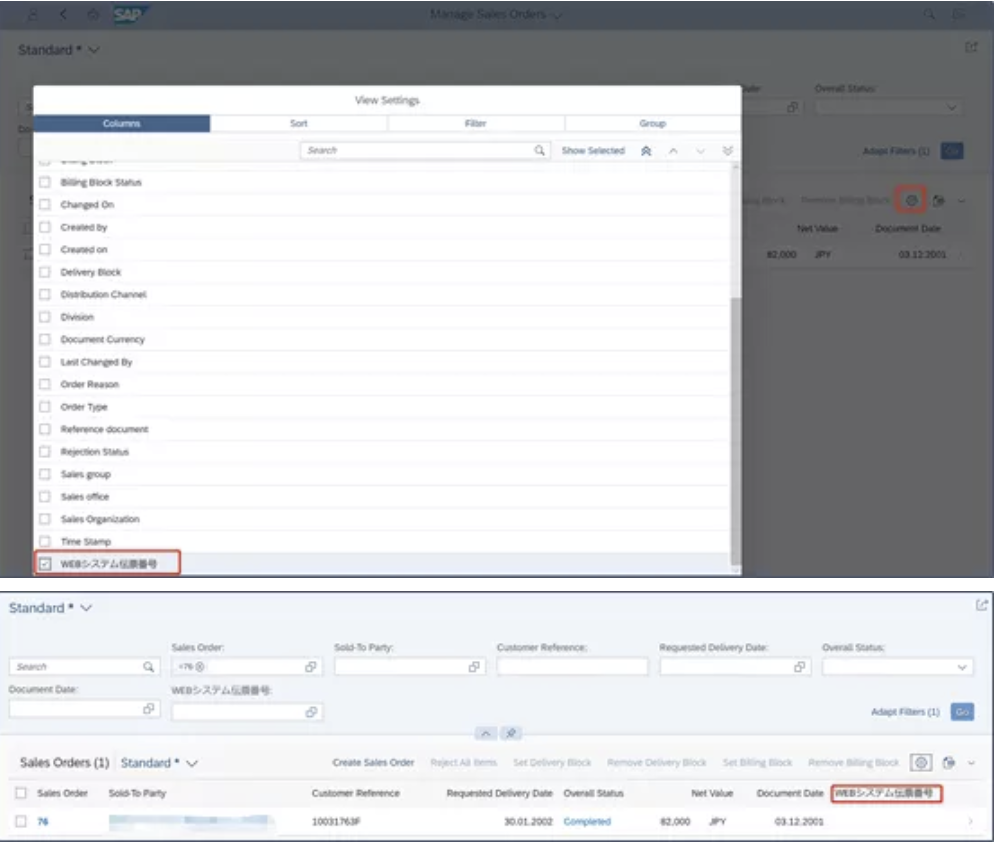Check the Delivery Block column checkbox
This screenshot has width=1003, height=842.
point(45,272)
